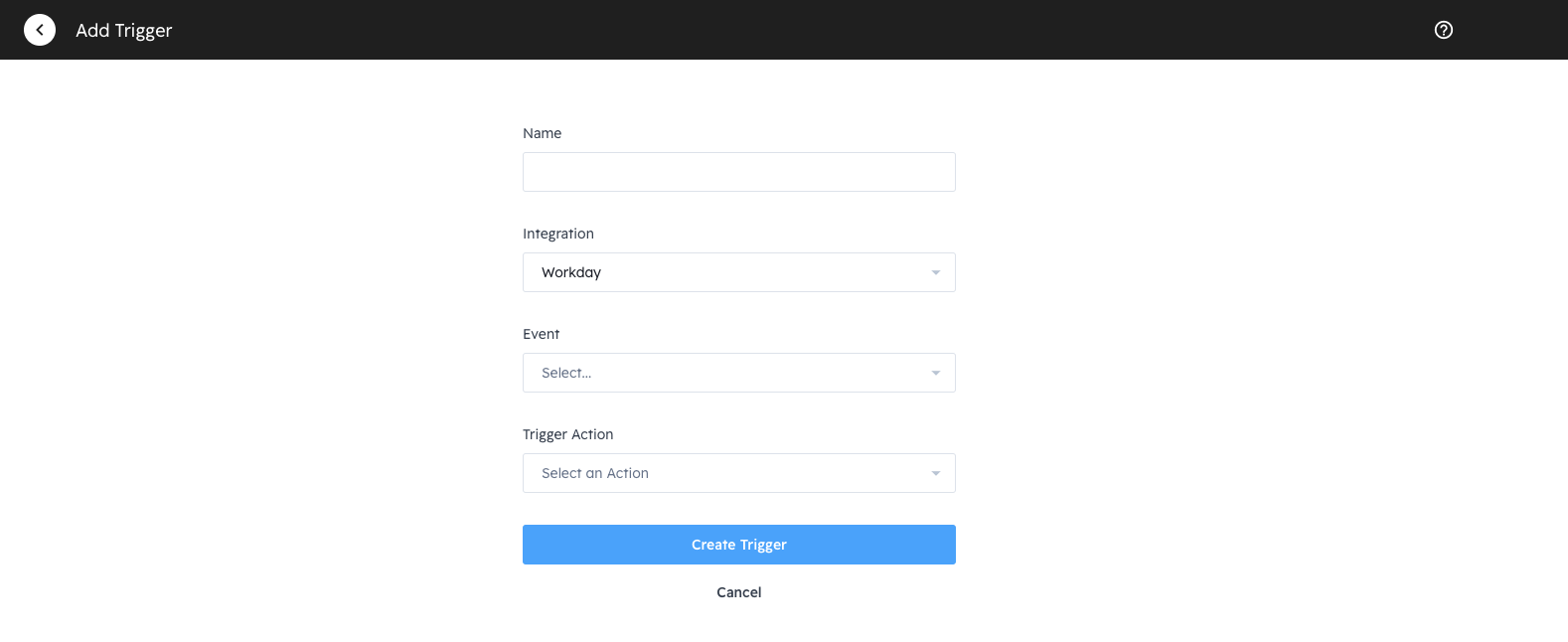This screenshot has height=642, width=1568.
Task: Click the Name field label
Action: [542, 133]
